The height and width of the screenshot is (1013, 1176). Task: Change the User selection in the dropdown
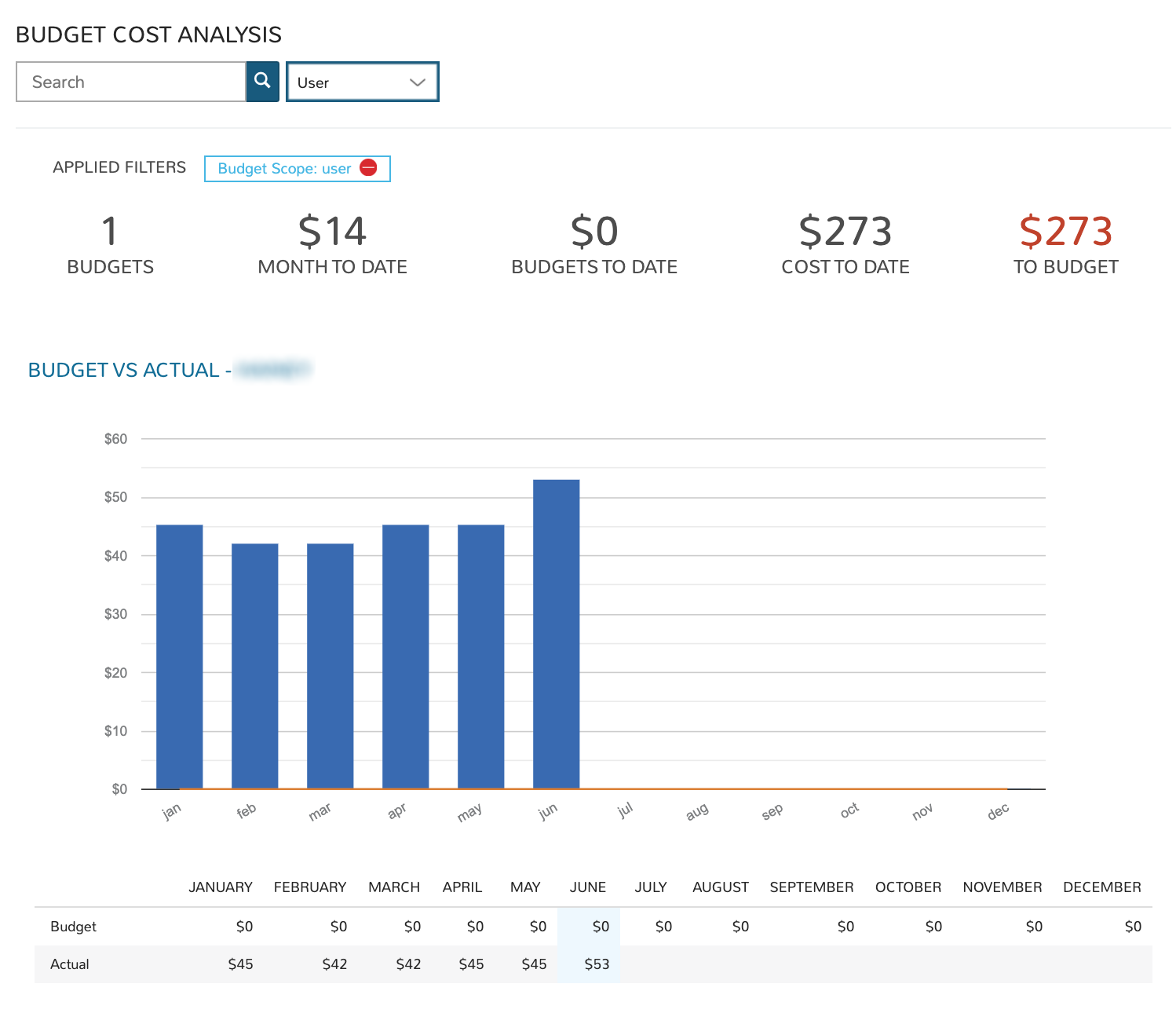[362, 82]
